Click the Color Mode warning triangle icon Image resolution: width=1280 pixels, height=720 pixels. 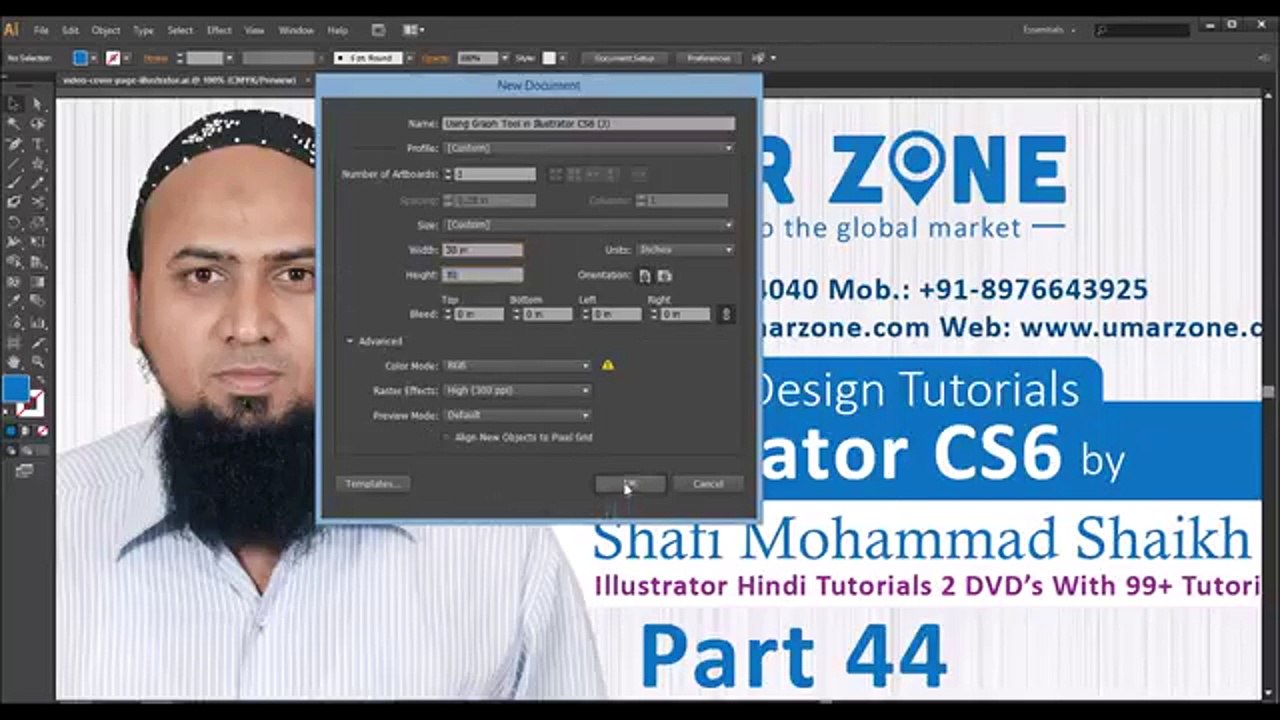(x=608, y=365)
